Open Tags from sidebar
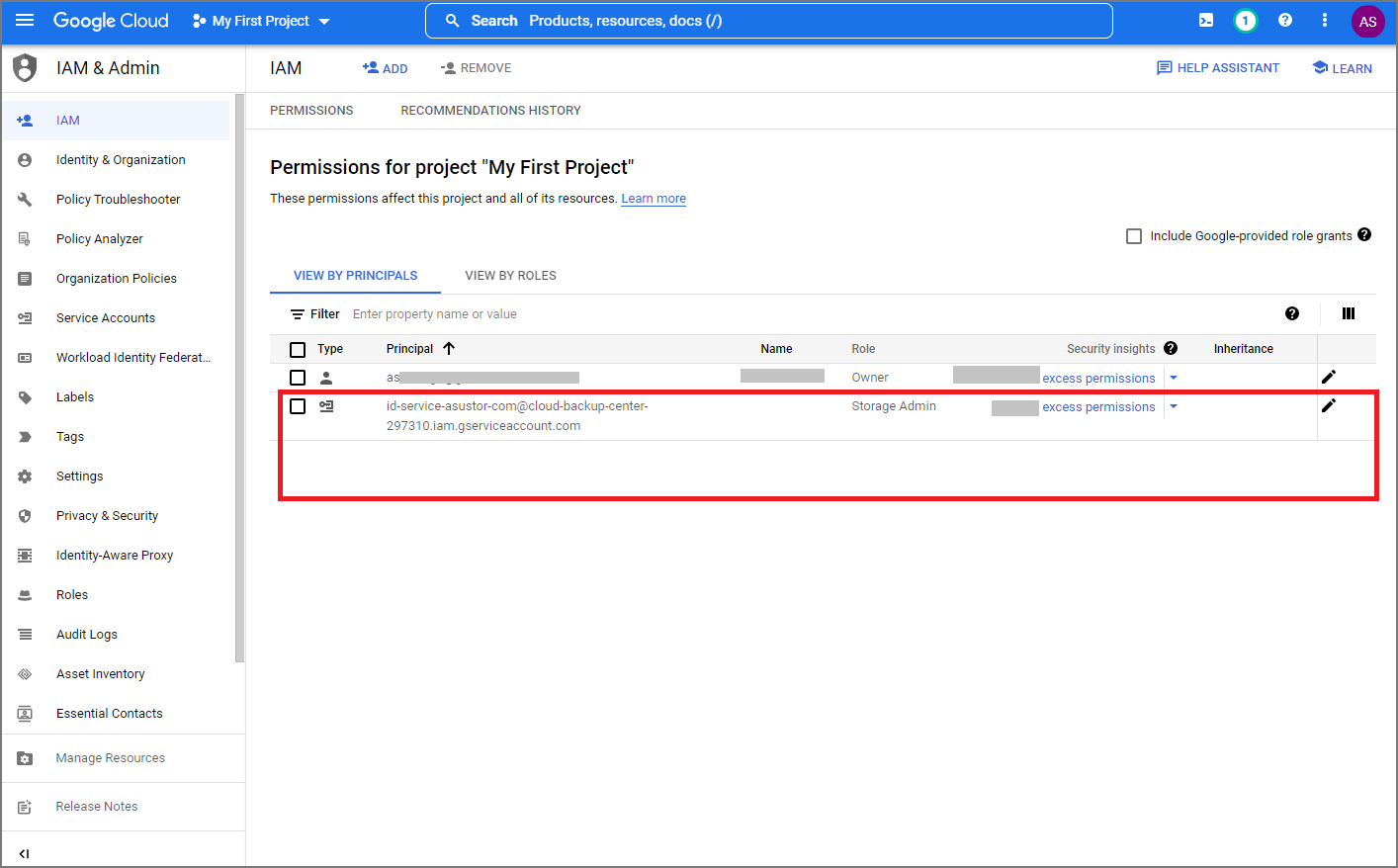The height and width of the screenshot is (868, 1398). [x=70, y=436]
